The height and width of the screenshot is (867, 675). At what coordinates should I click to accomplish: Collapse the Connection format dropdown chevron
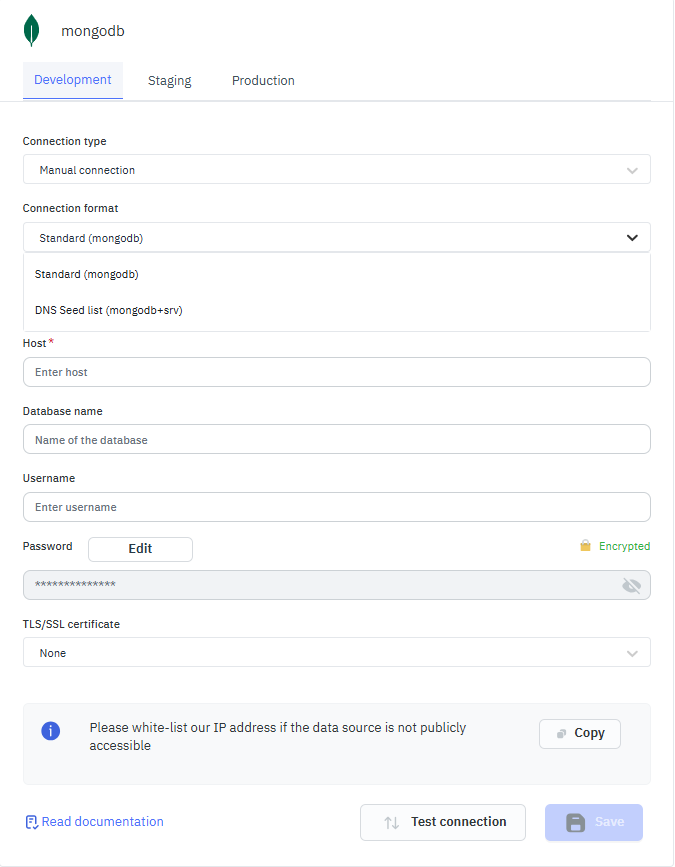point(632,238)
